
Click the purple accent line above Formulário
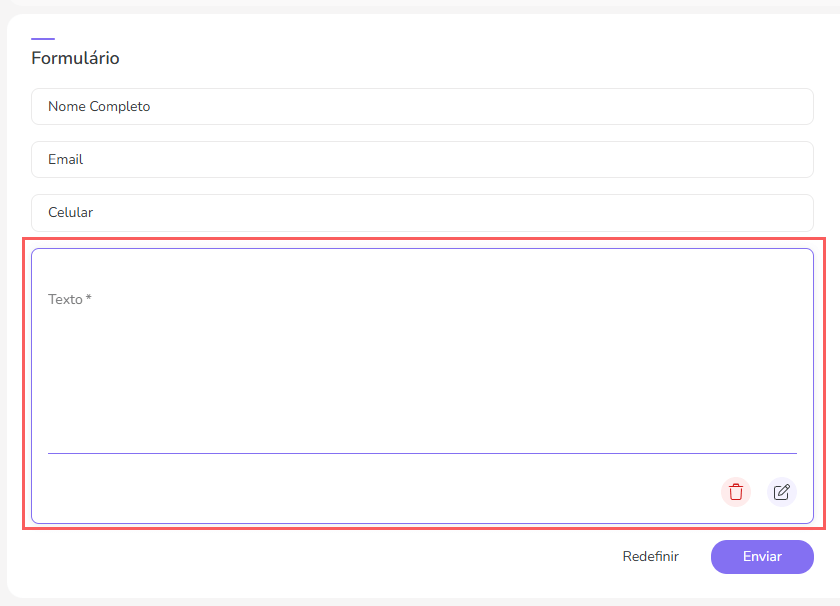point(43,39)
